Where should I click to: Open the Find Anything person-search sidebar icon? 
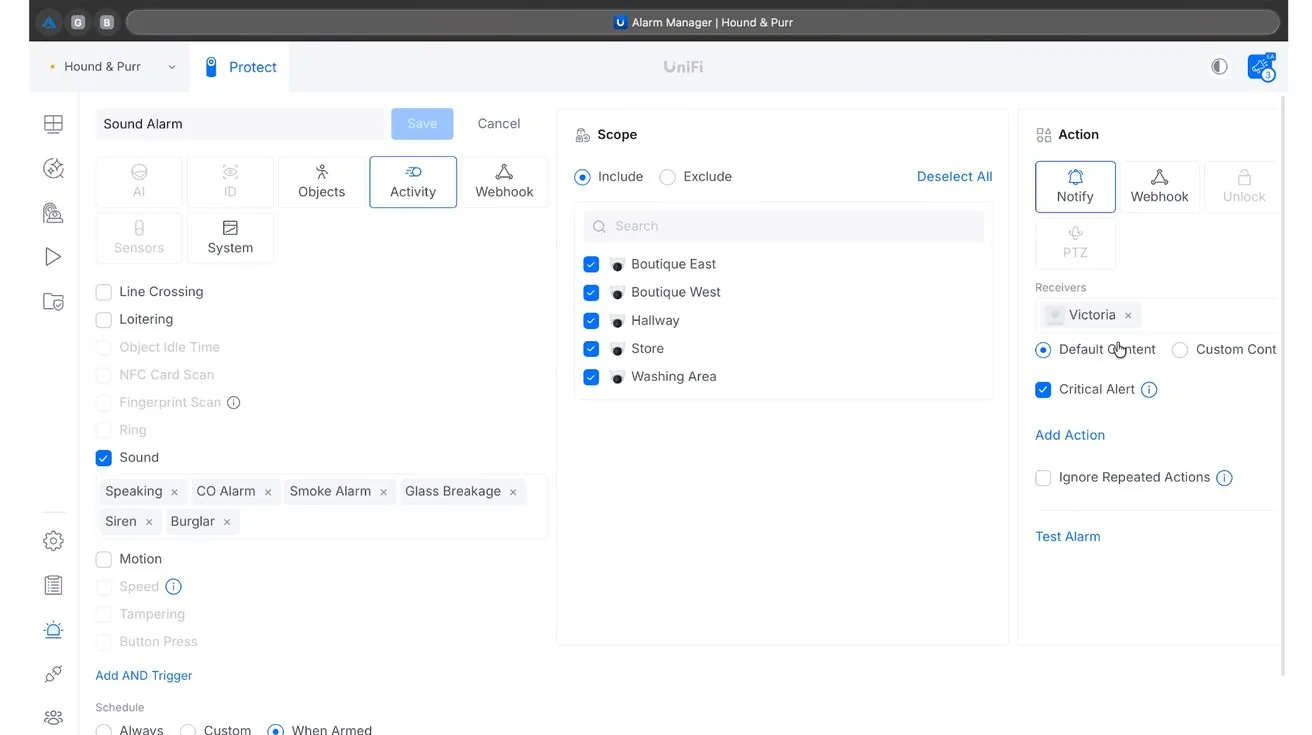point(53,212)
